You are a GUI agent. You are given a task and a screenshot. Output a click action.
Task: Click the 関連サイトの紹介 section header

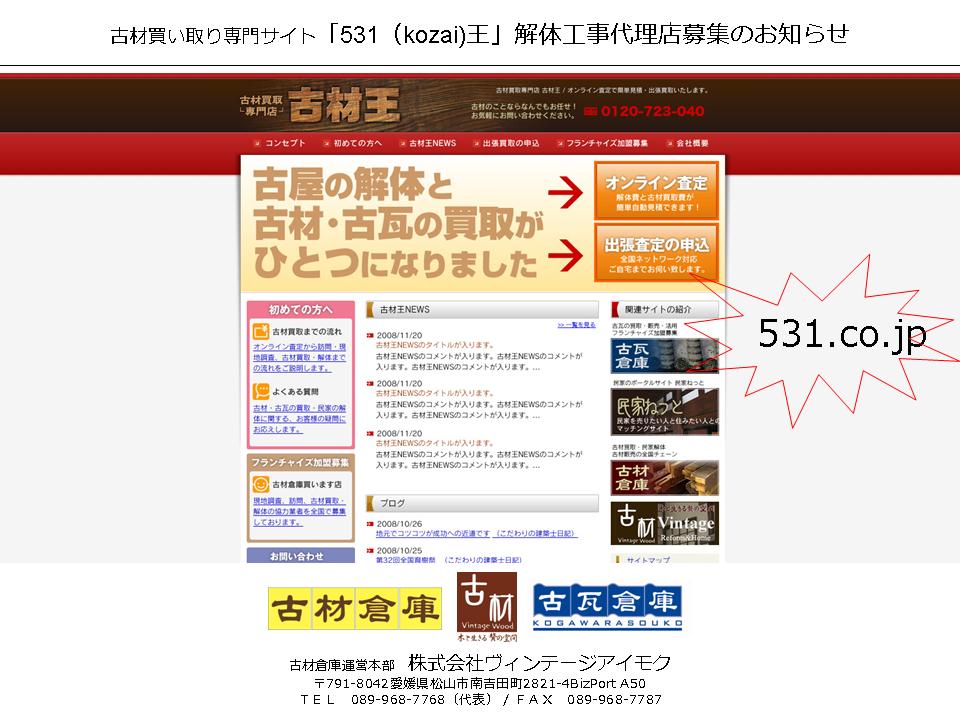(x=664, y=310)
